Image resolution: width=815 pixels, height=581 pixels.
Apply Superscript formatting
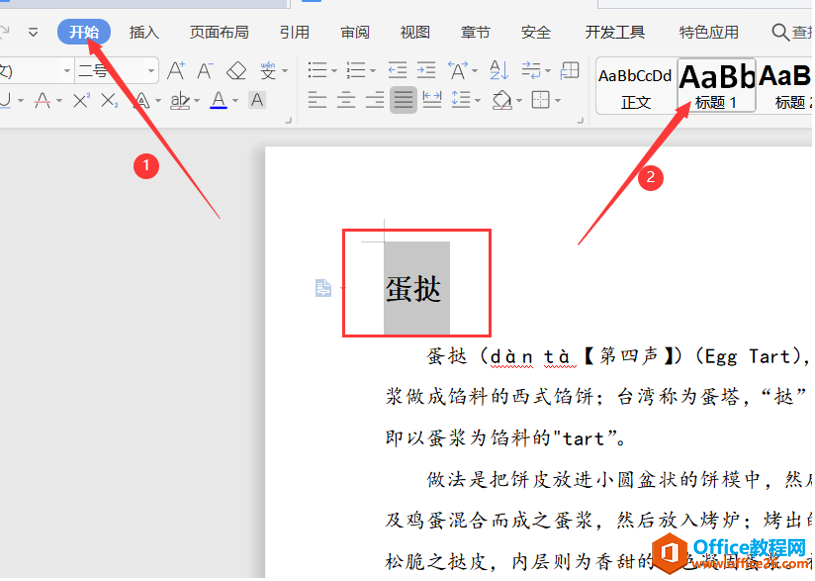coord(81,100)
